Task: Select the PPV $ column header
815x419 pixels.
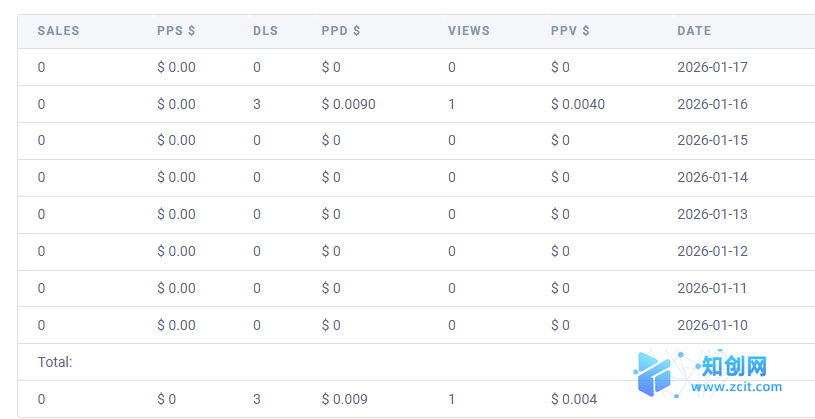Action: coord(570,31)
